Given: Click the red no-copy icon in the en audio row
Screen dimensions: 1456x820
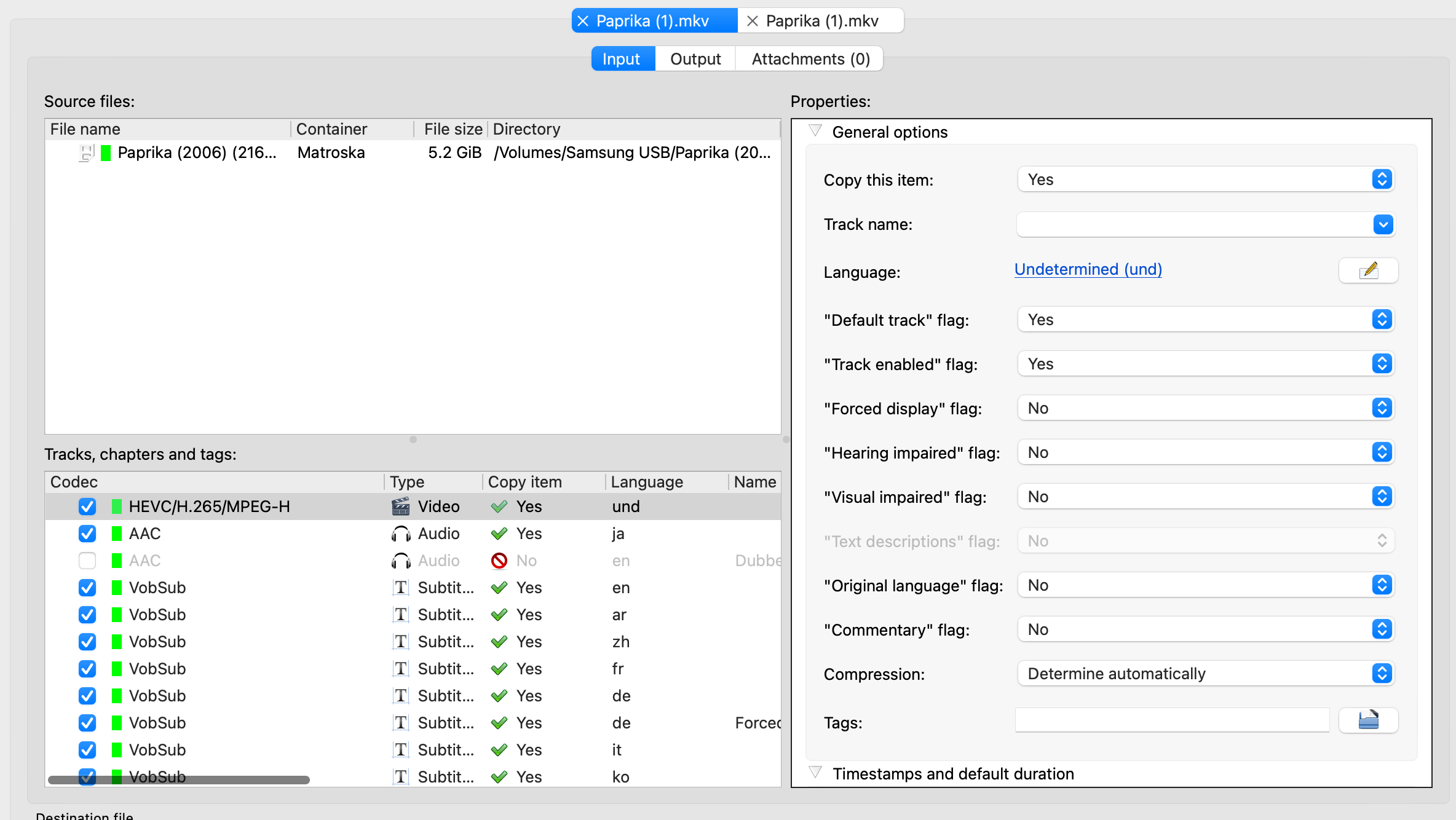Looking at the screenshot, I should coord(499,561).
